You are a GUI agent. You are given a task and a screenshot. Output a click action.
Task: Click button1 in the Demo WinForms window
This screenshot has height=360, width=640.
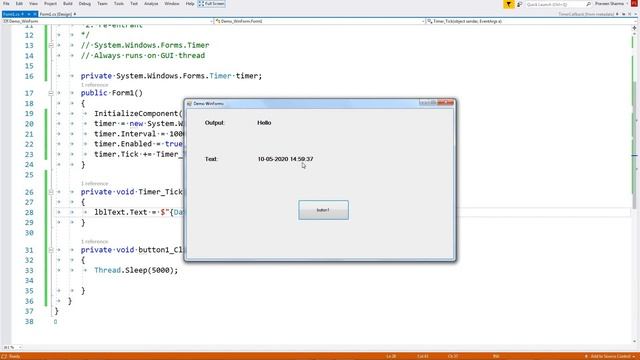coord(323,210)
